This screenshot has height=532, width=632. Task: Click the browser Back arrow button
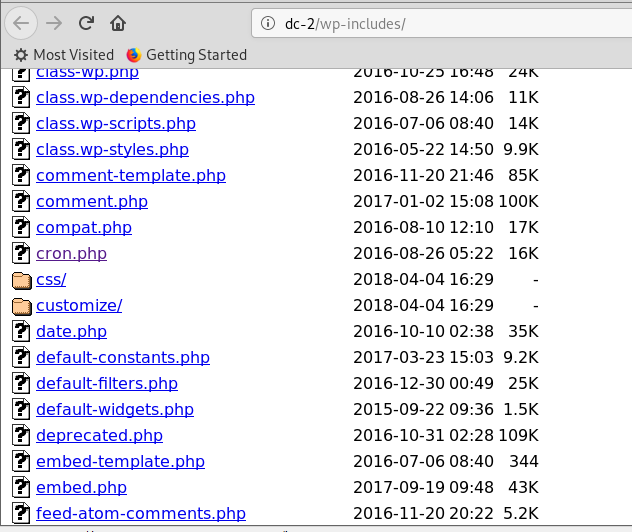pyautogui.click(x=24, y=23)
